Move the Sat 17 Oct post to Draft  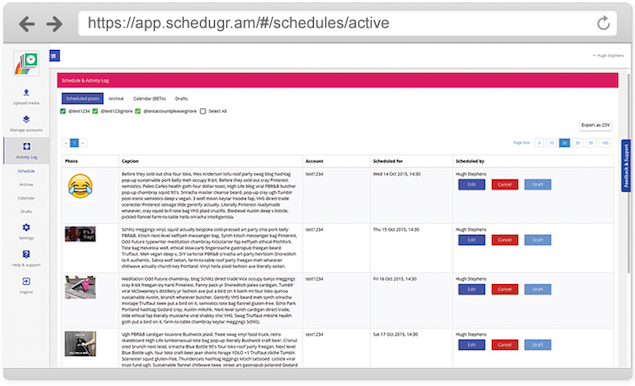[538, 345]
